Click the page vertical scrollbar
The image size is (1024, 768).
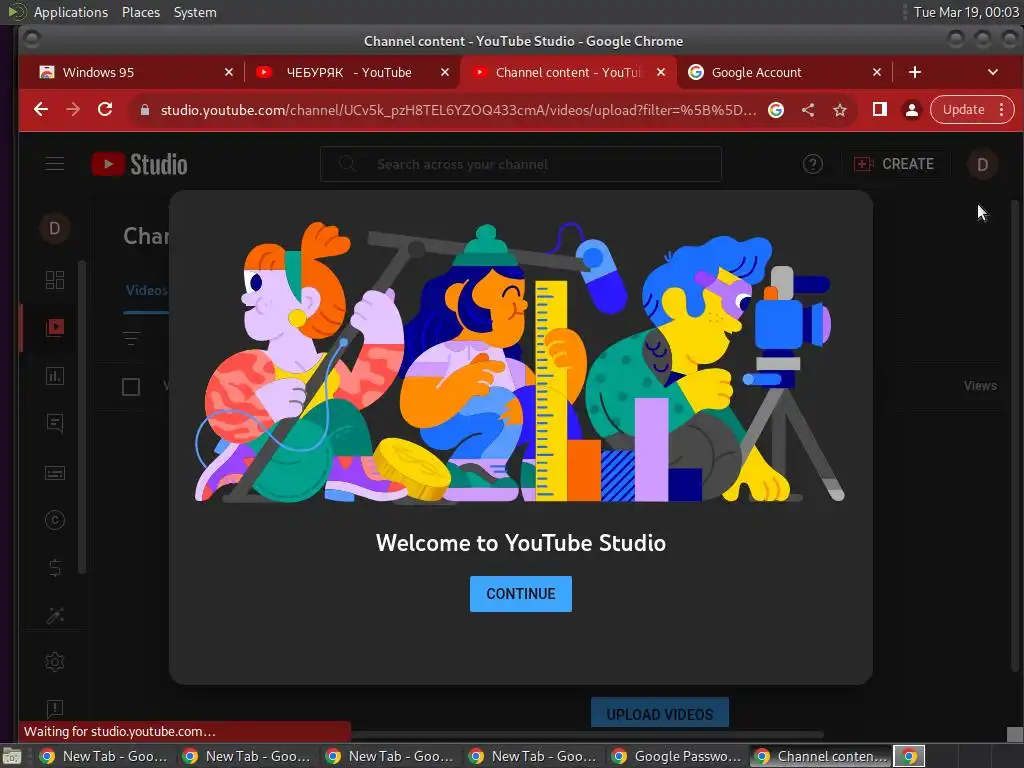pos(1014,438)
